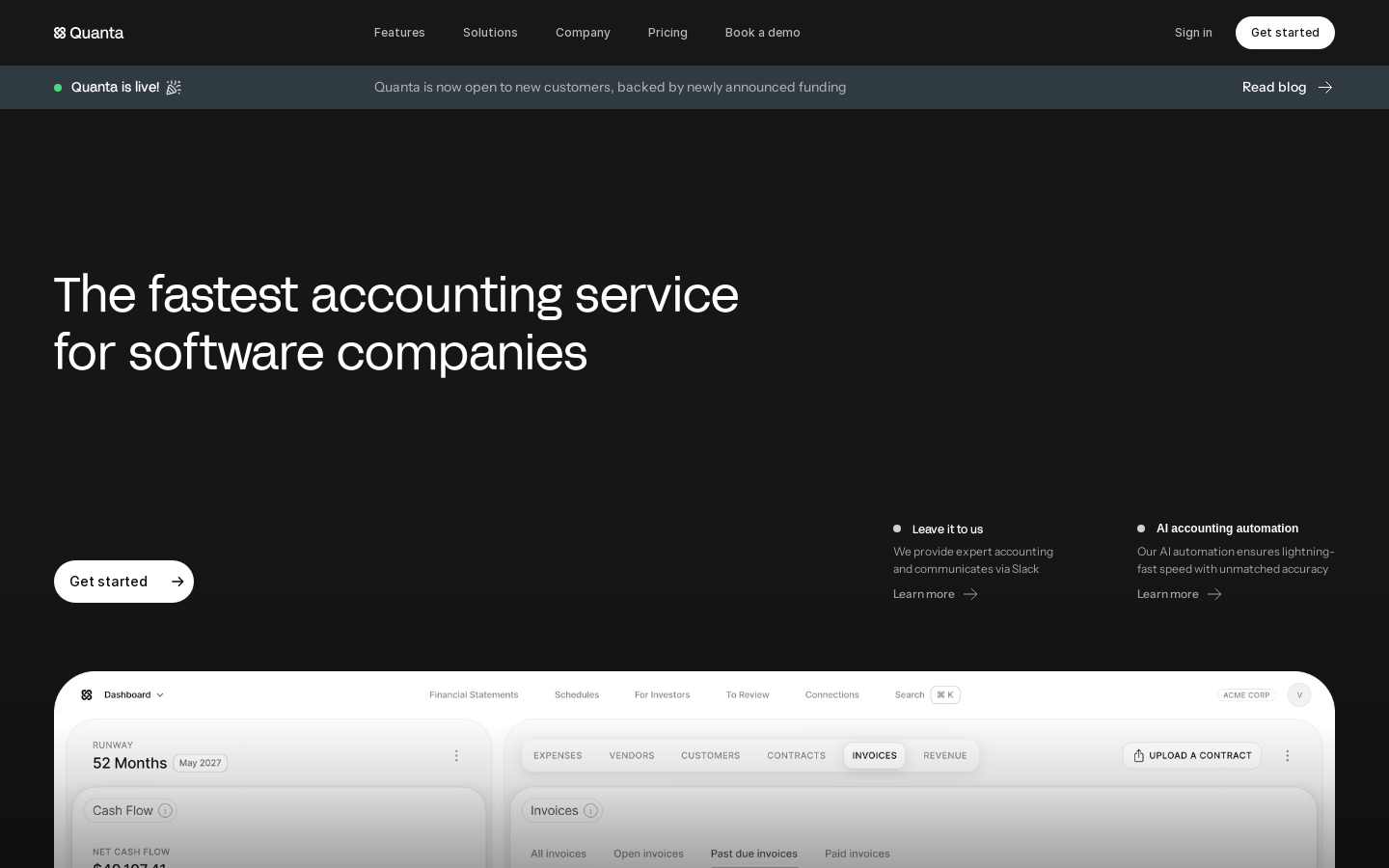Select the Revenue tab

(x=945, y=755)
